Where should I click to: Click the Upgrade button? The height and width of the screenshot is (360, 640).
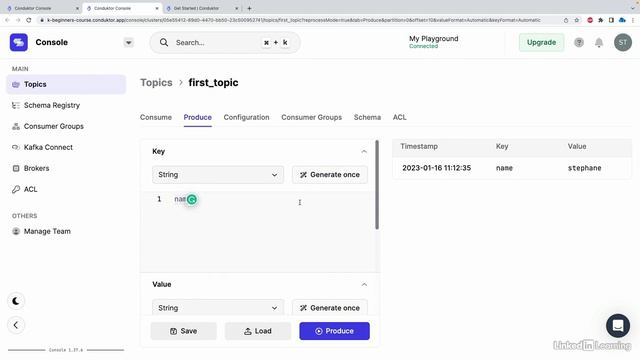tap(541, 42)
